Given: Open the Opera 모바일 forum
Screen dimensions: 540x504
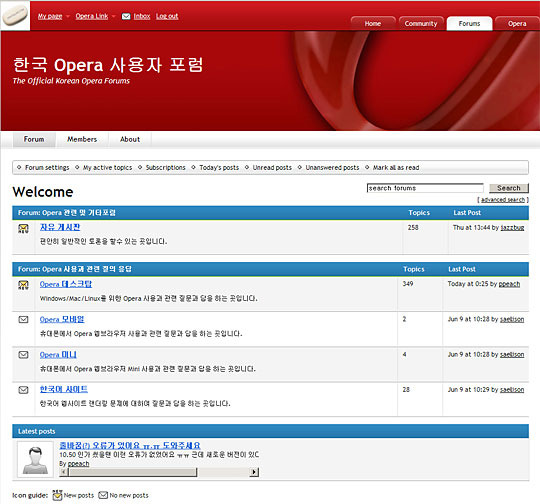Looking at the screenshot, I should tap(62, 319).
